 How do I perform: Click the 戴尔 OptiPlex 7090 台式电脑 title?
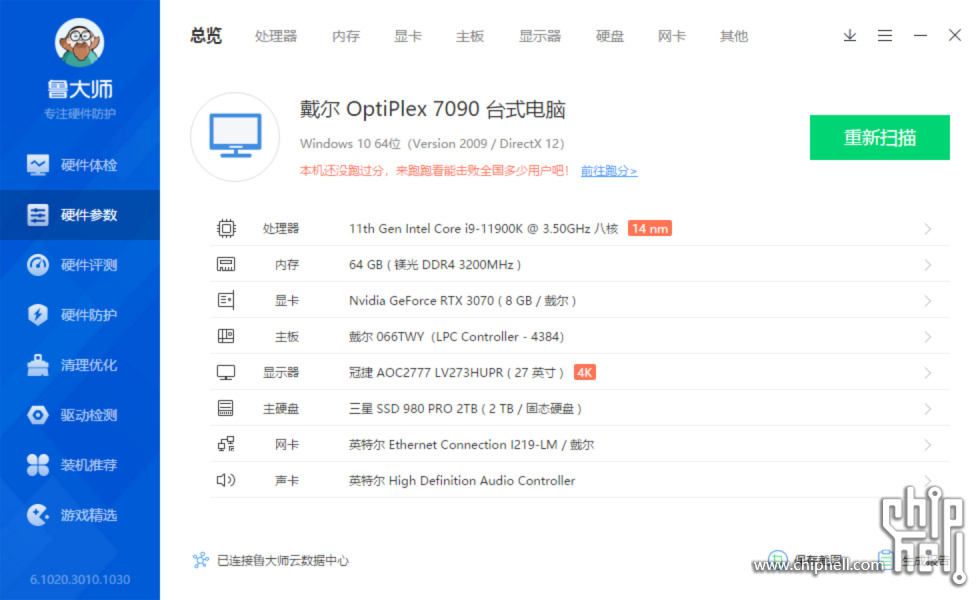point(432,109)
